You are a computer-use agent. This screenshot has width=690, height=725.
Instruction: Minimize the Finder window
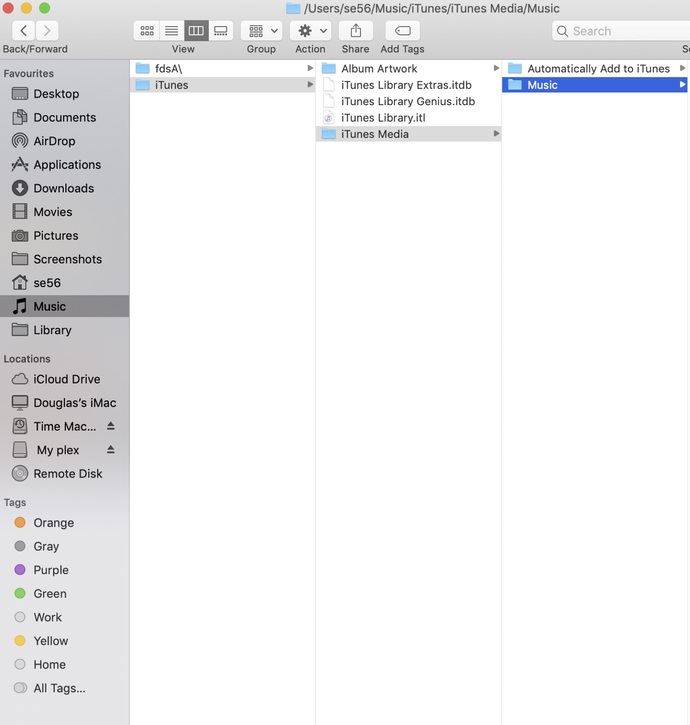click(26, 8)
